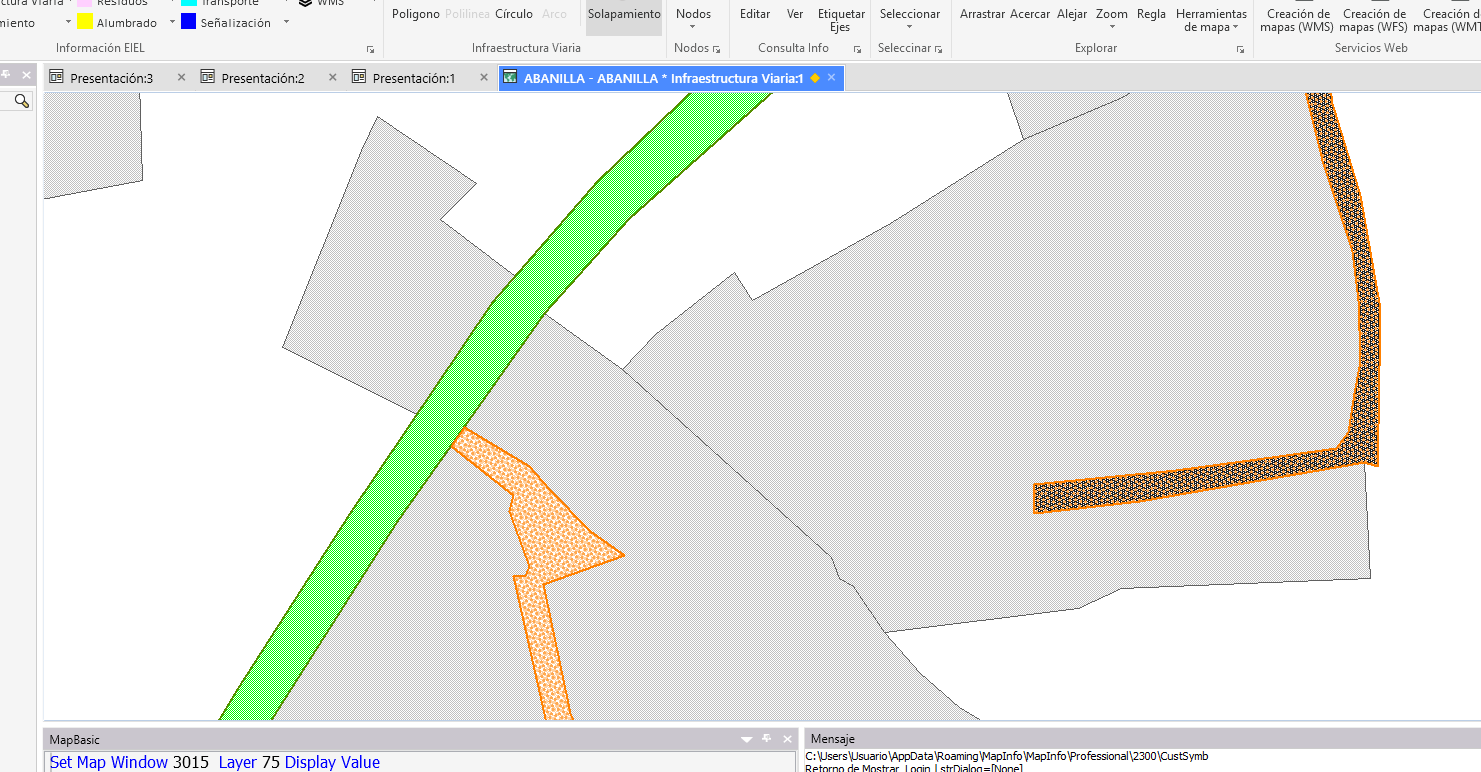
Task: Select the ABANILLA Infraestructura Viaria:1 tab
Action: (x=671, y=78)
